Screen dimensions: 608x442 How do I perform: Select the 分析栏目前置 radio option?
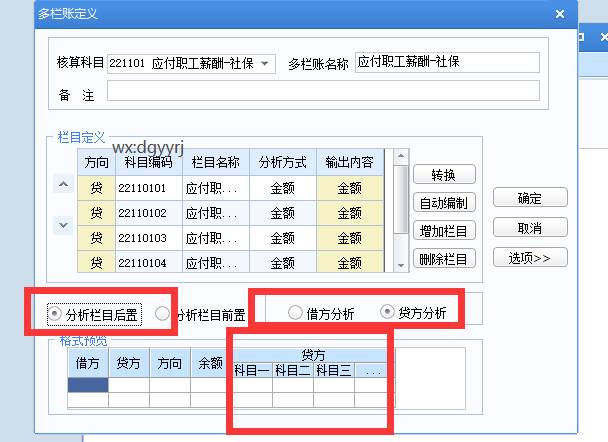pyautogui.click(x=163, y=314)
